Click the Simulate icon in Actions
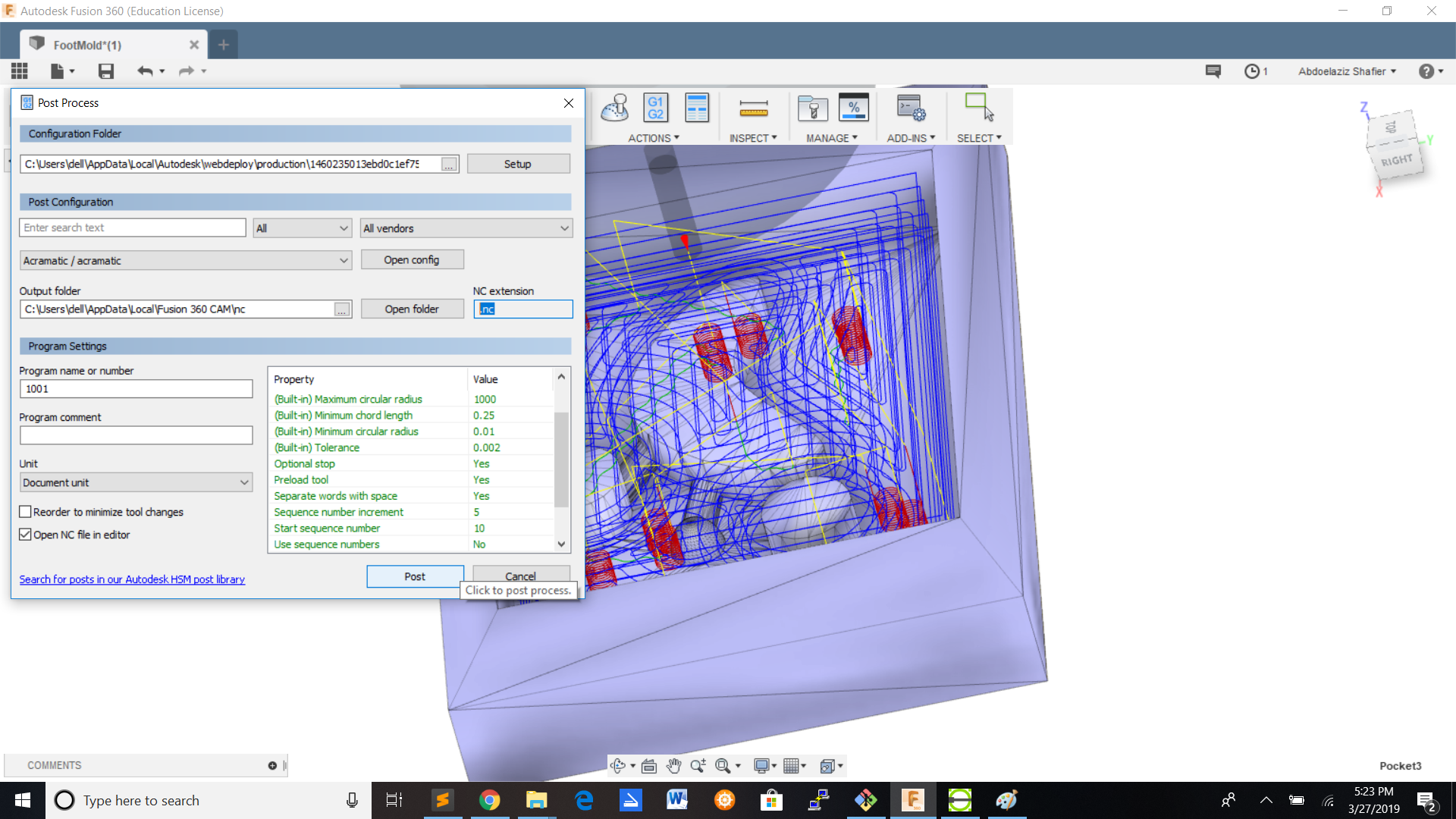Viewport: 1456px width, 819px height. (615, 108)
